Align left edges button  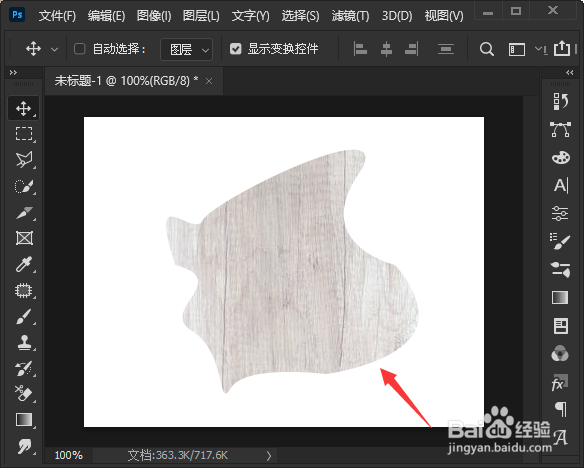coord(360,49)
